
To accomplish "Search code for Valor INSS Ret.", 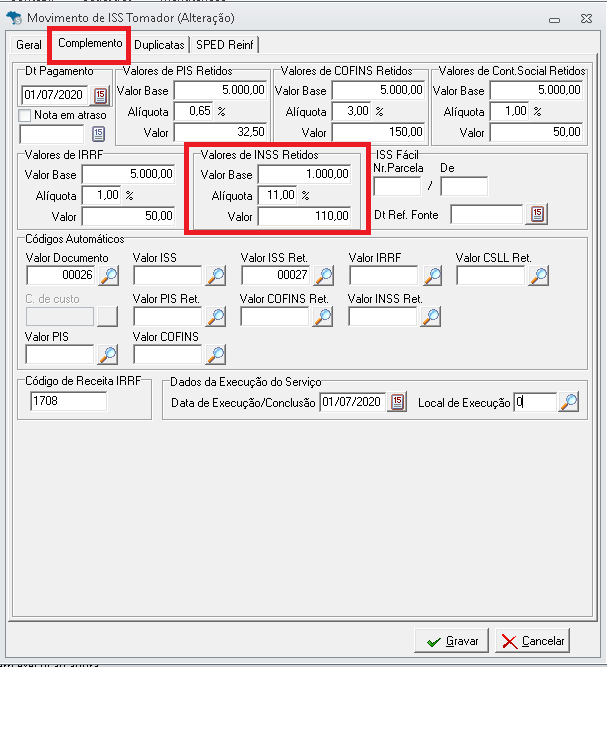I will coord(431,317).
